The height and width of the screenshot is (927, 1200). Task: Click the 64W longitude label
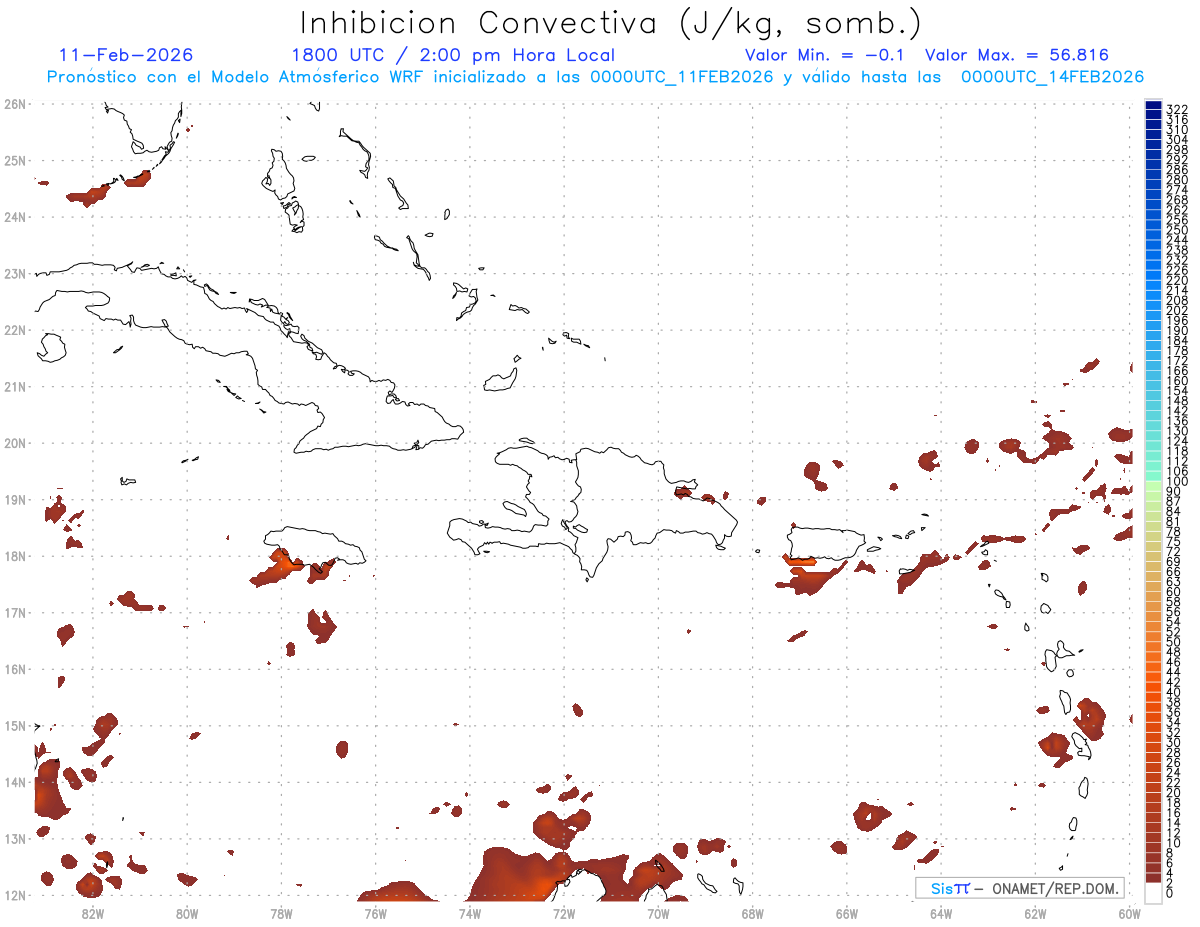pyautogui.click(x=940, y=912)
